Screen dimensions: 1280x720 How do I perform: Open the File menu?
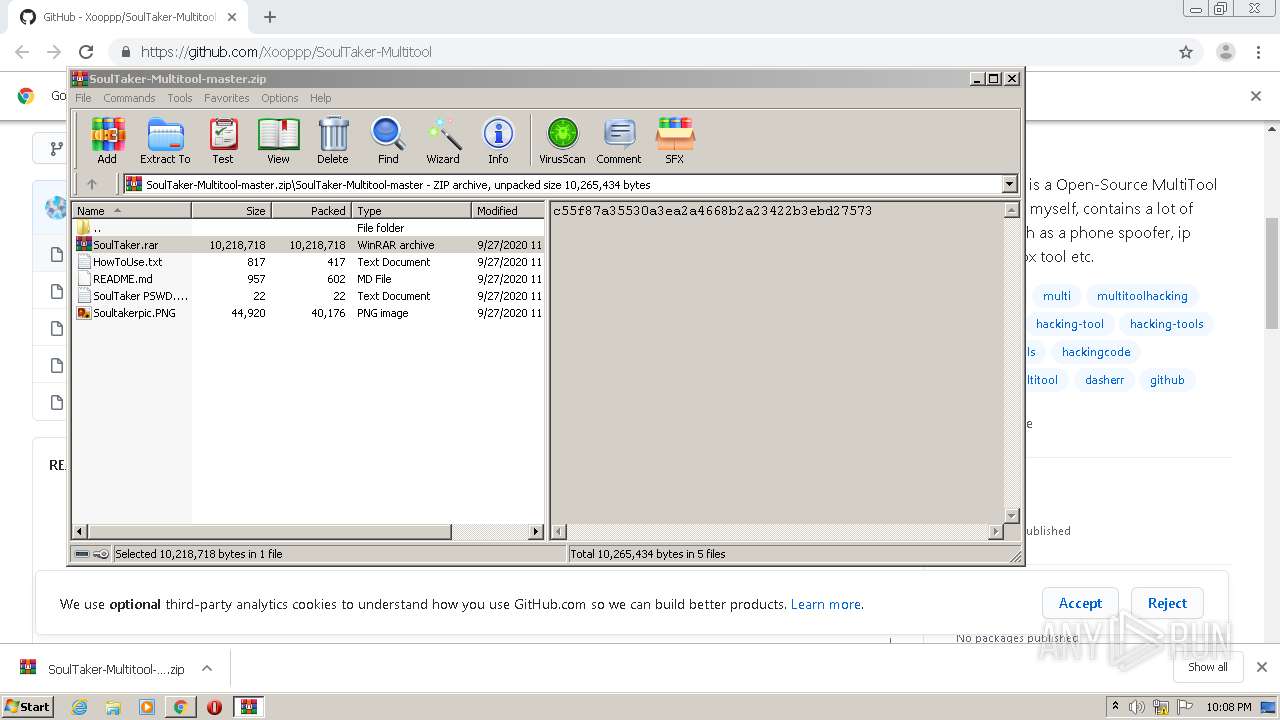tap(83, 98)
